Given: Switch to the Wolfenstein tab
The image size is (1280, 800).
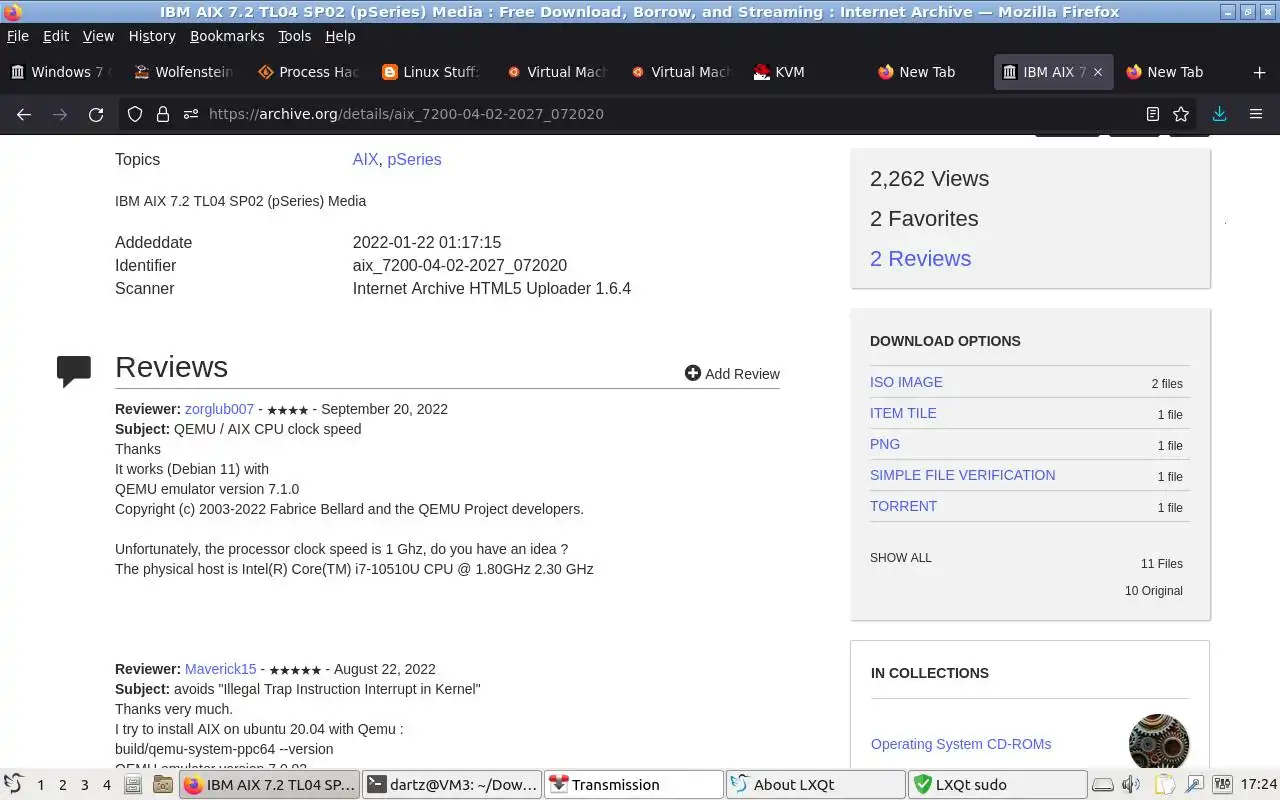Looking at the screenshot, I should tap(185, 72).
